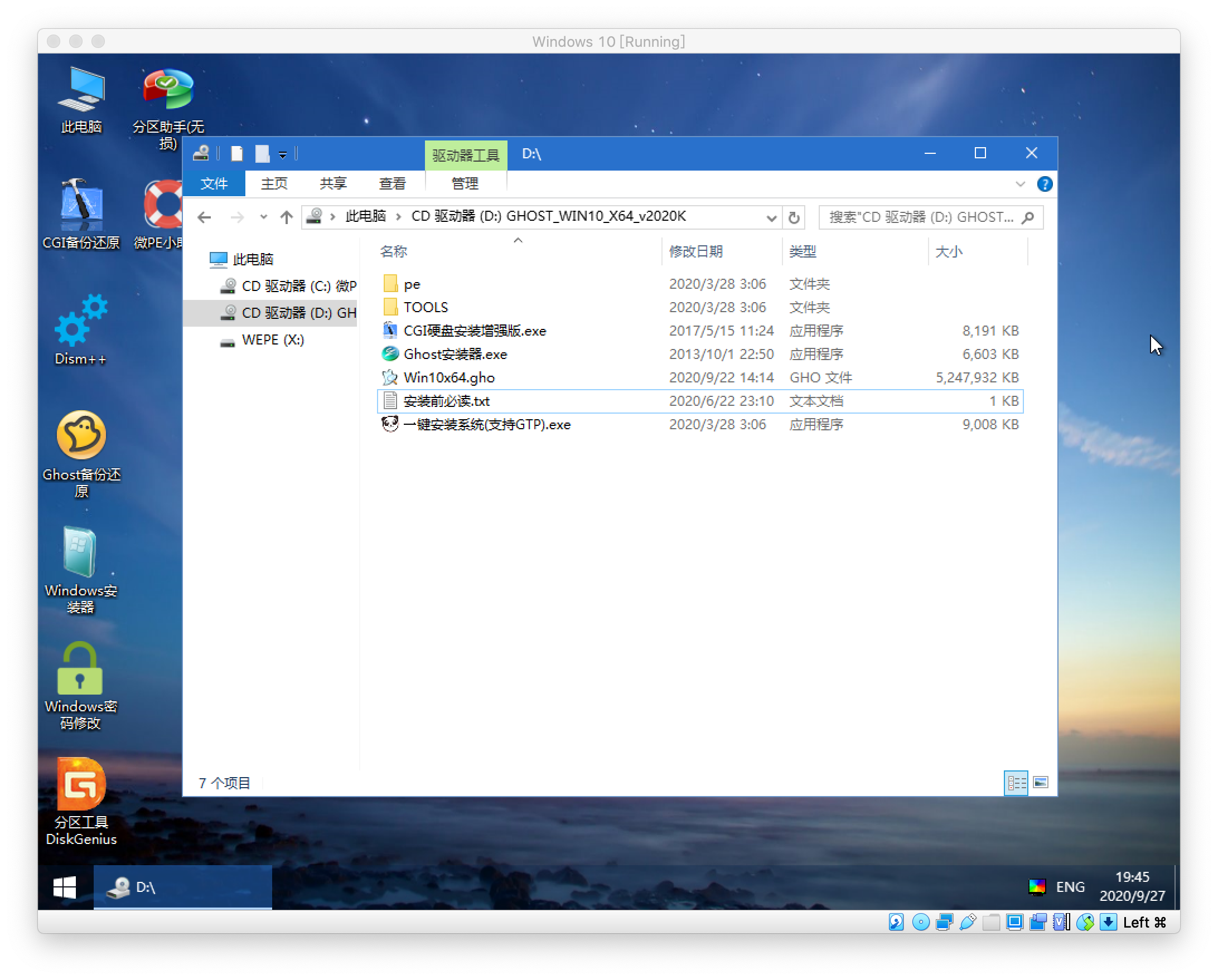Open the 文件 menu tab
Viewport: 1218px width, 980px height.
click(x=214, y=183)
